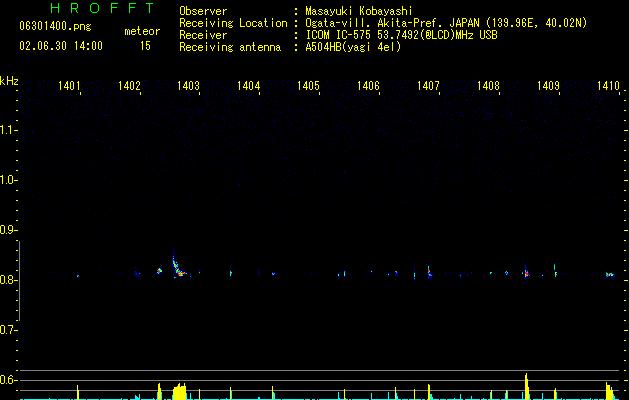This screenshot has height=400, width=629.
Task: Click the 0.6 kHz axis label
Action: [x=9, y=380]
